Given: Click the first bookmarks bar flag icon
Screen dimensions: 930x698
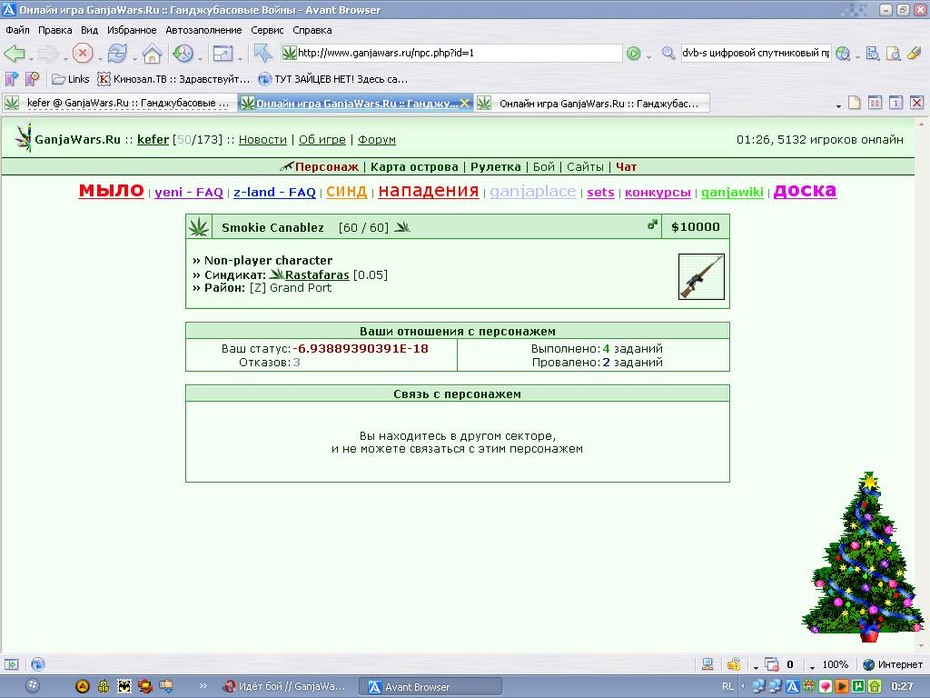Looking at the screenshot, I should [12, 78].
